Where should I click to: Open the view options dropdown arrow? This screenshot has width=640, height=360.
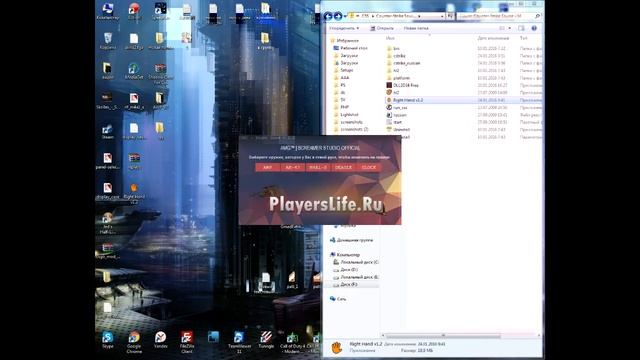509,28
